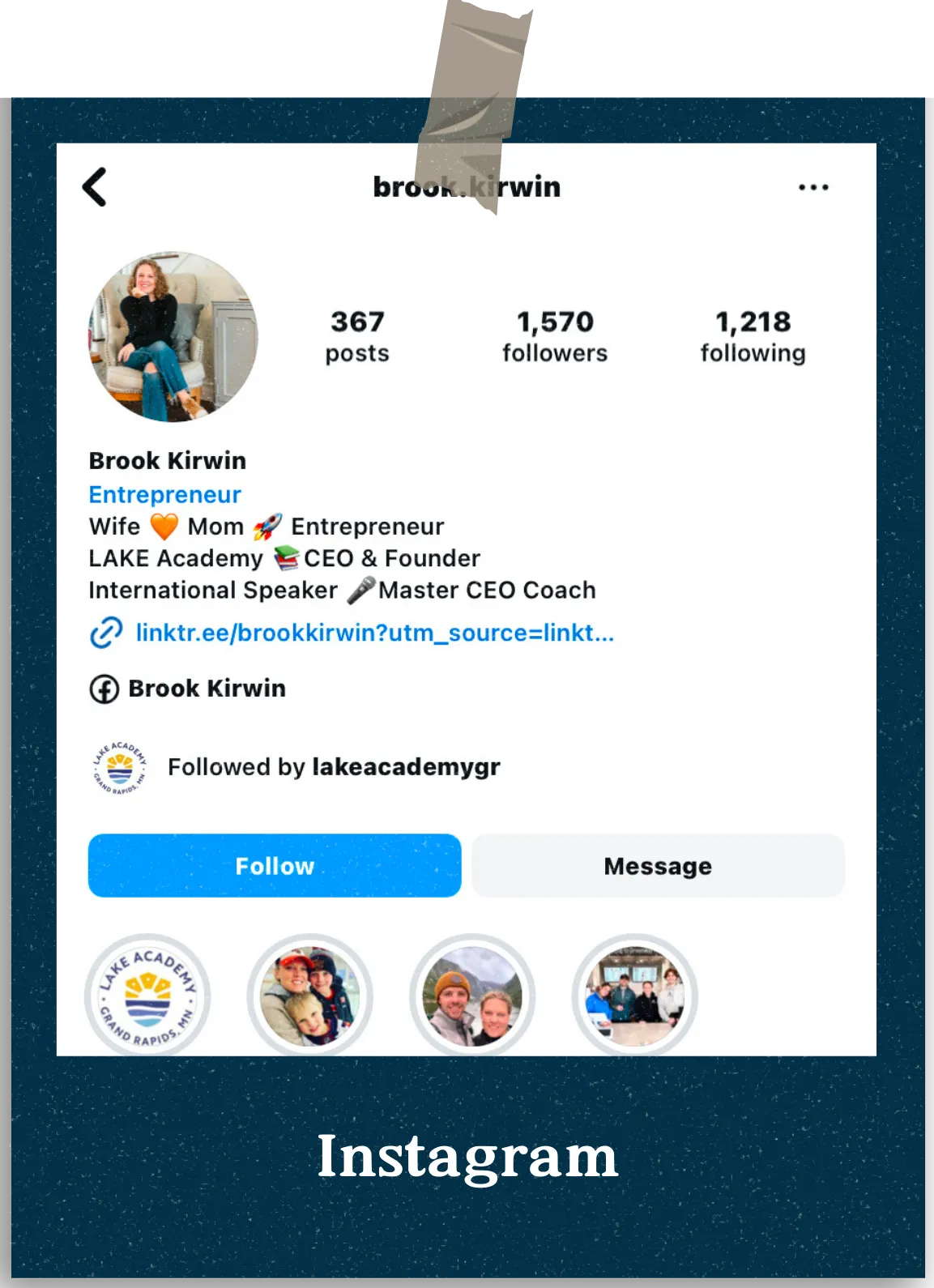Open the lakeacademygr profile from Followed by

(x=406, y=767)
